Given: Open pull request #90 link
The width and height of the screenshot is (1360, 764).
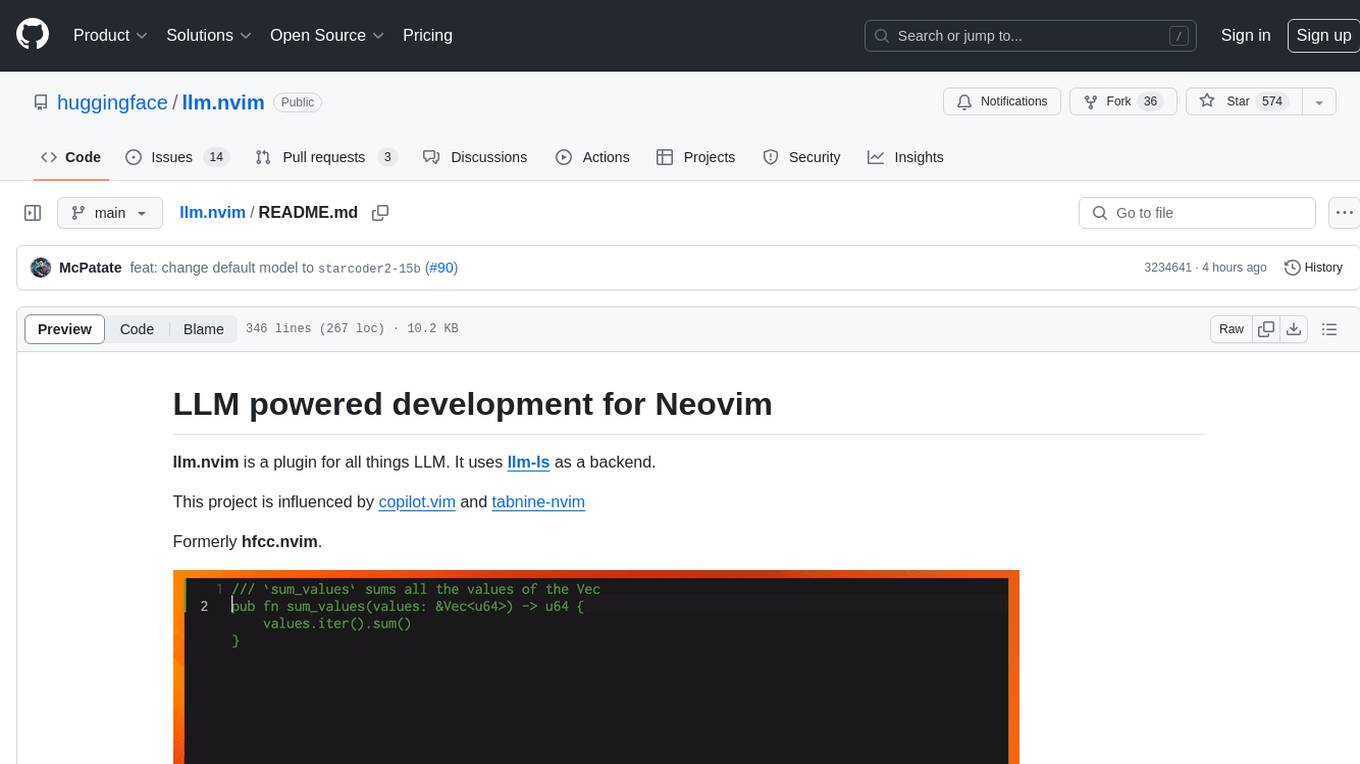Looking at the screenshot, I should pos(441,268).
